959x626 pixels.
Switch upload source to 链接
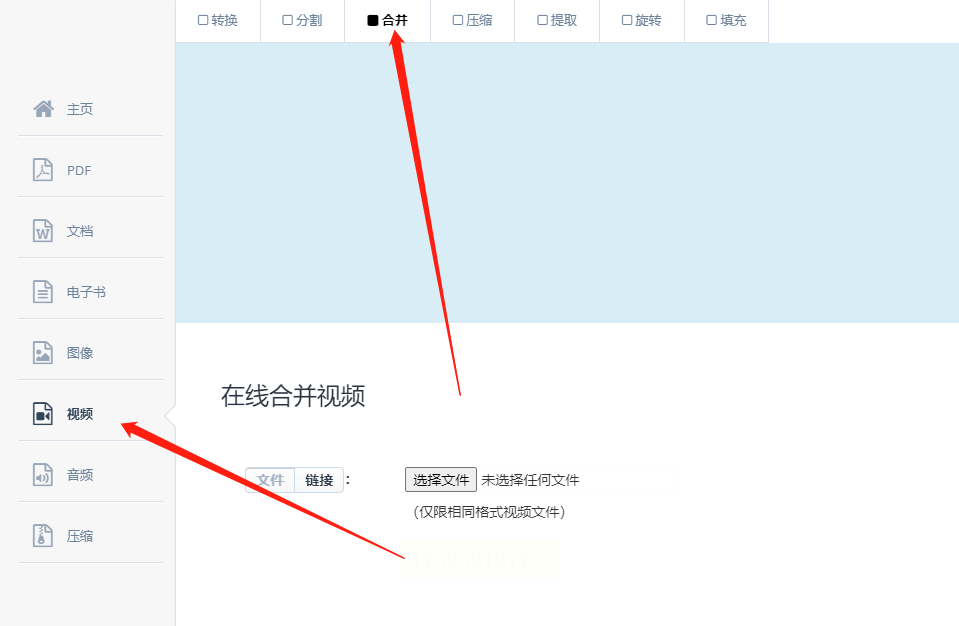click(319, 481)
